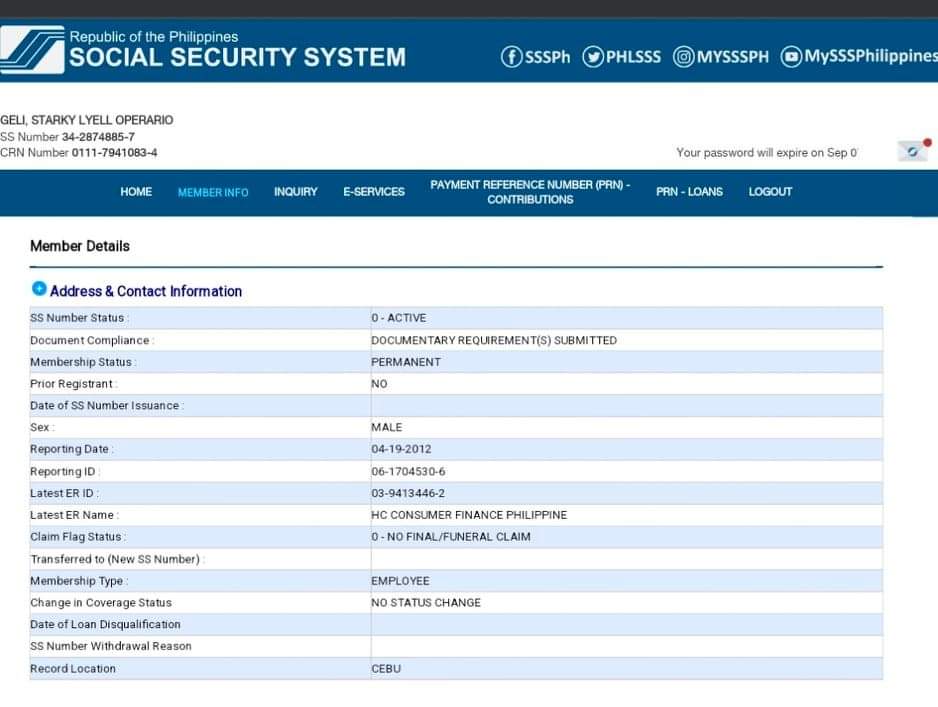
Task: Click the HC CONSUMER FINANCE PHILIPPINE value
Action: (x=468, y=515)
